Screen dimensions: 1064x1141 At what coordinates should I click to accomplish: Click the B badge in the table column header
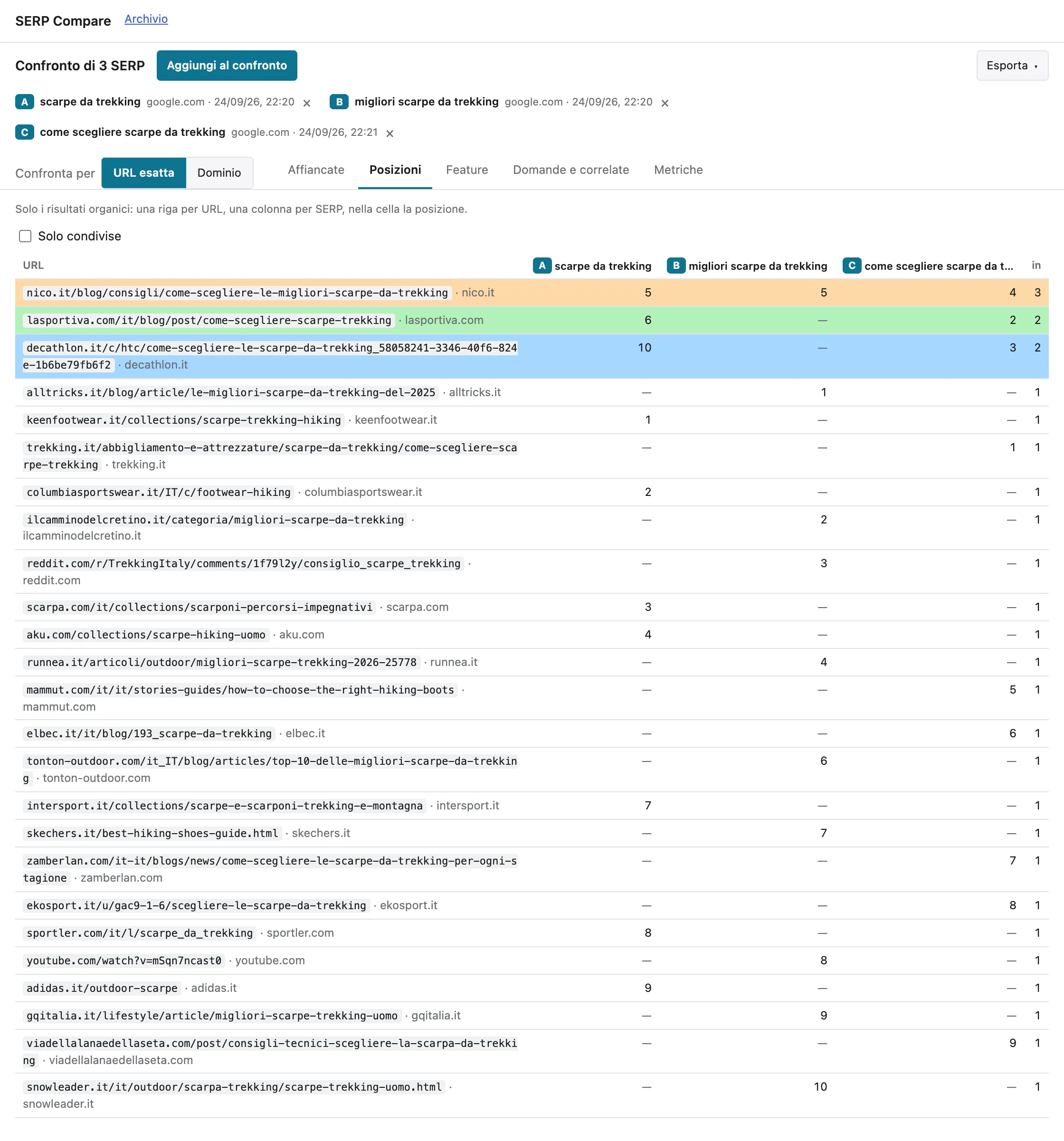pos(676,266)
